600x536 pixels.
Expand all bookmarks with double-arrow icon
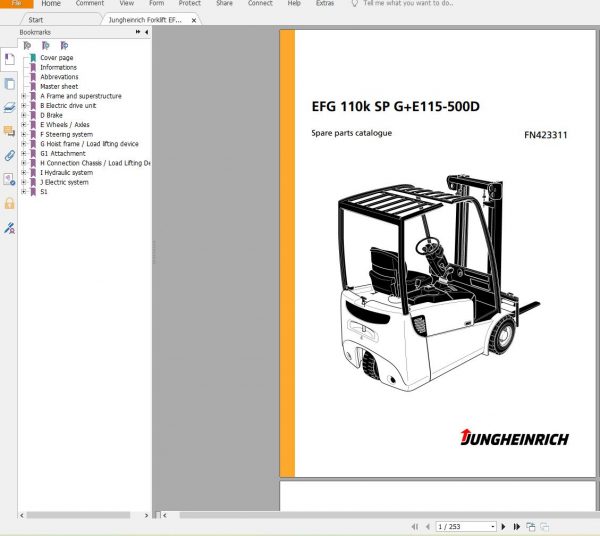138,32
